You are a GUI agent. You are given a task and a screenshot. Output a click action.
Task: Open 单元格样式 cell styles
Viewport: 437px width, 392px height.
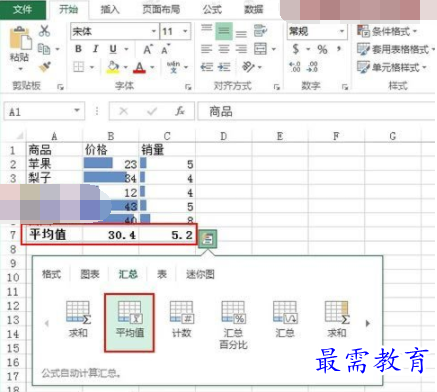[392, 67]
